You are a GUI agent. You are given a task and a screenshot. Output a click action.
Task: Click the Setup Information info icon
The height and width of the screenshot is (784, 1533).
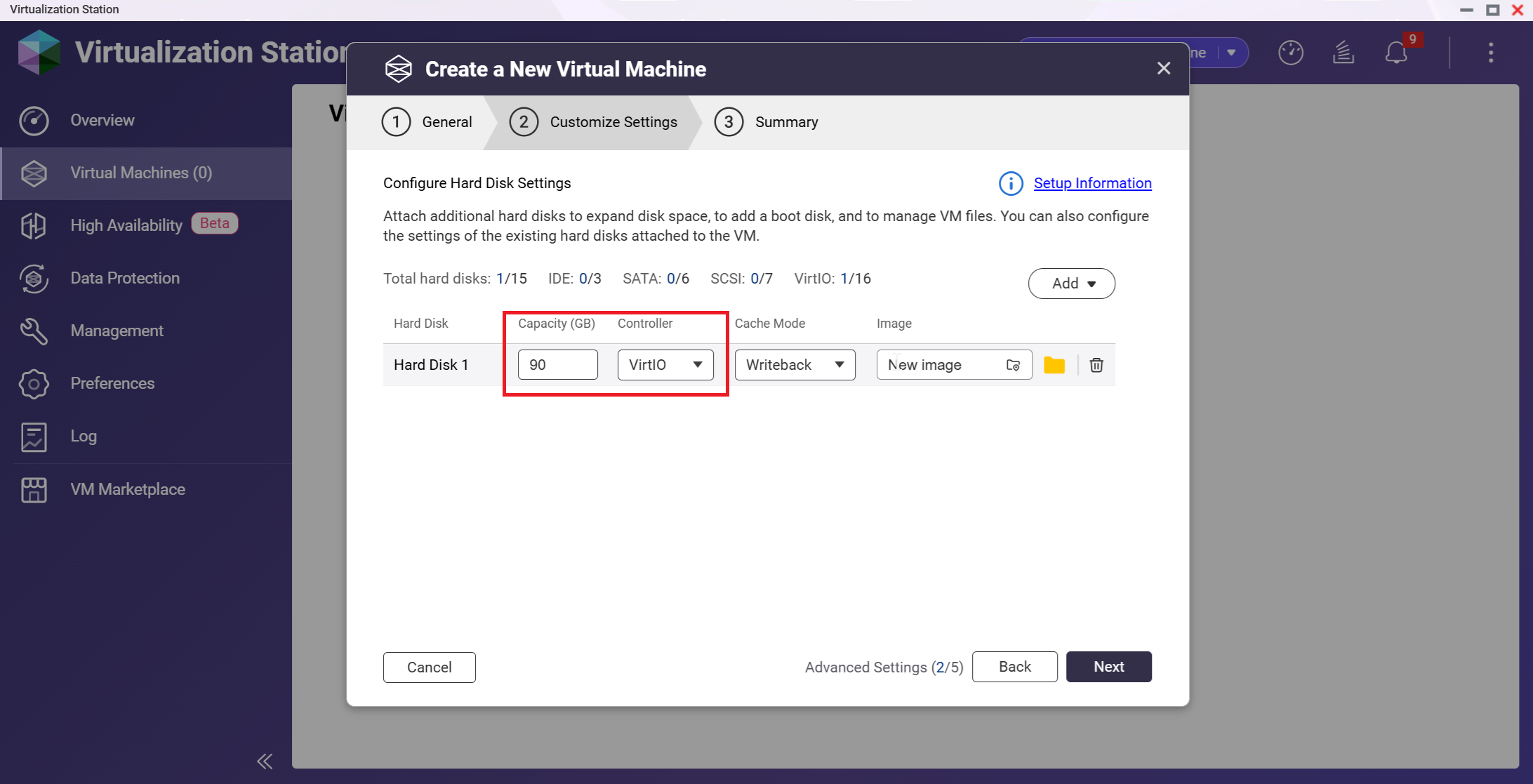click(x=1011, y=183)
